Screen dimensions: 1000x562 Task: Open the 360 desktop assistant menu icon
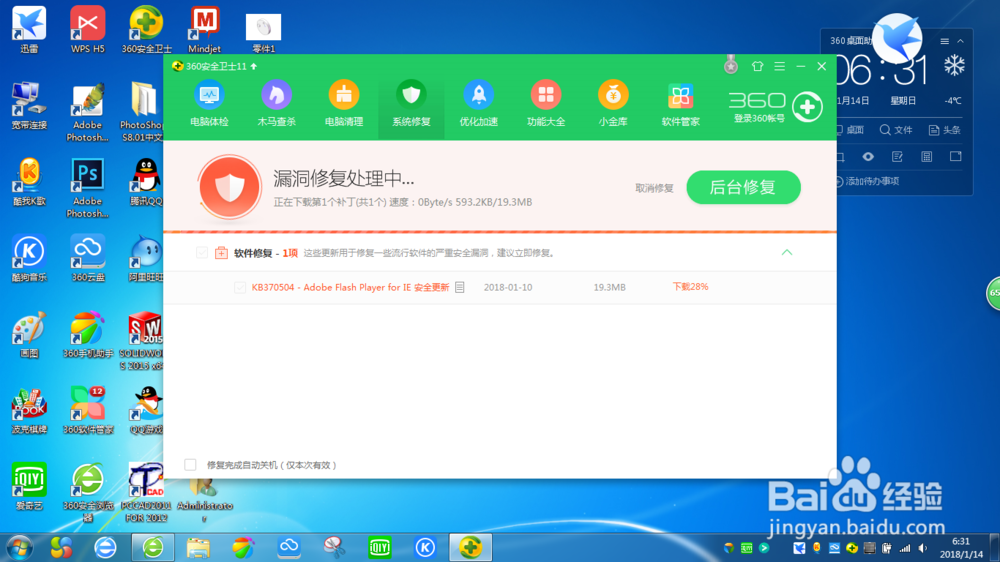[x=945, y=41]
